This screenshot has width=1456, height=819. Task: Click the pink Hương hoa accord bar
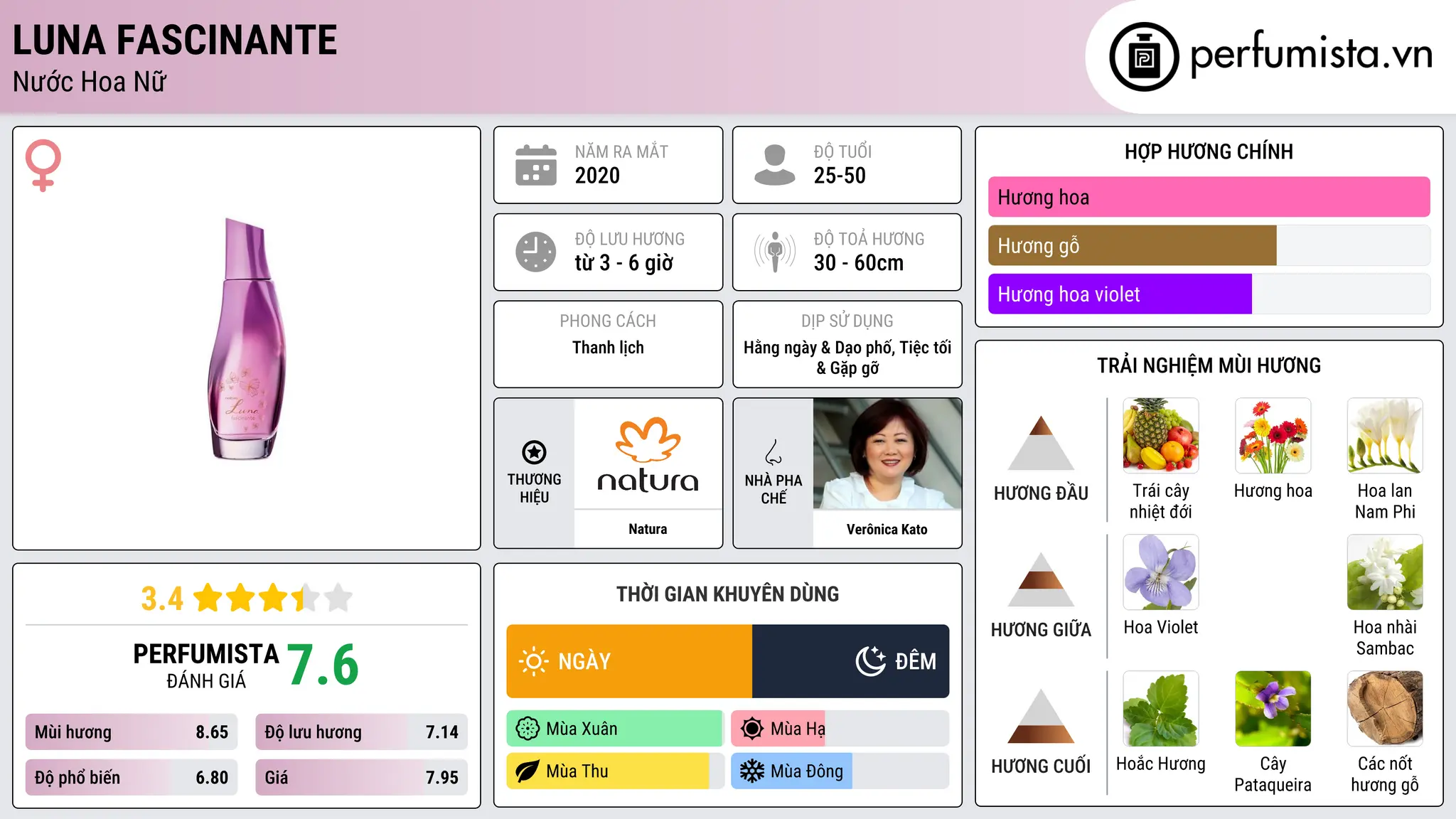pyautogui.click(x=1209, y=197)
